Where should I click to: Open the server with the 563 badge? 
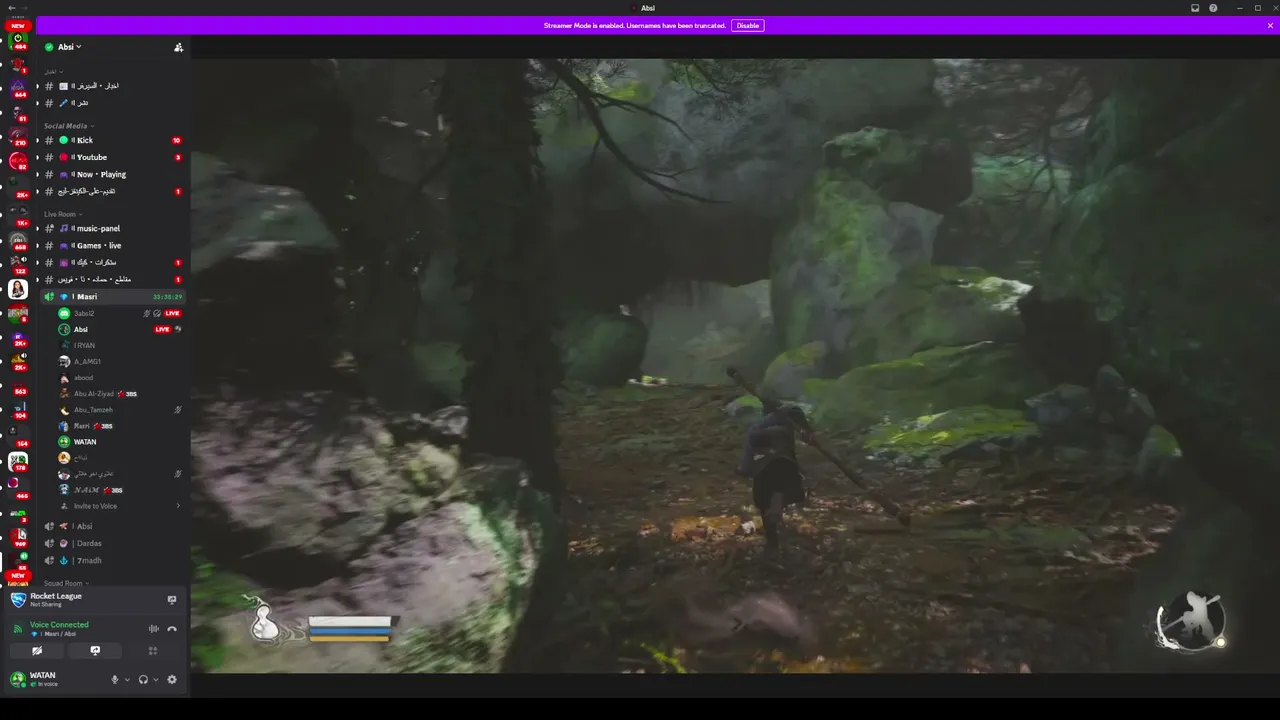18,385
